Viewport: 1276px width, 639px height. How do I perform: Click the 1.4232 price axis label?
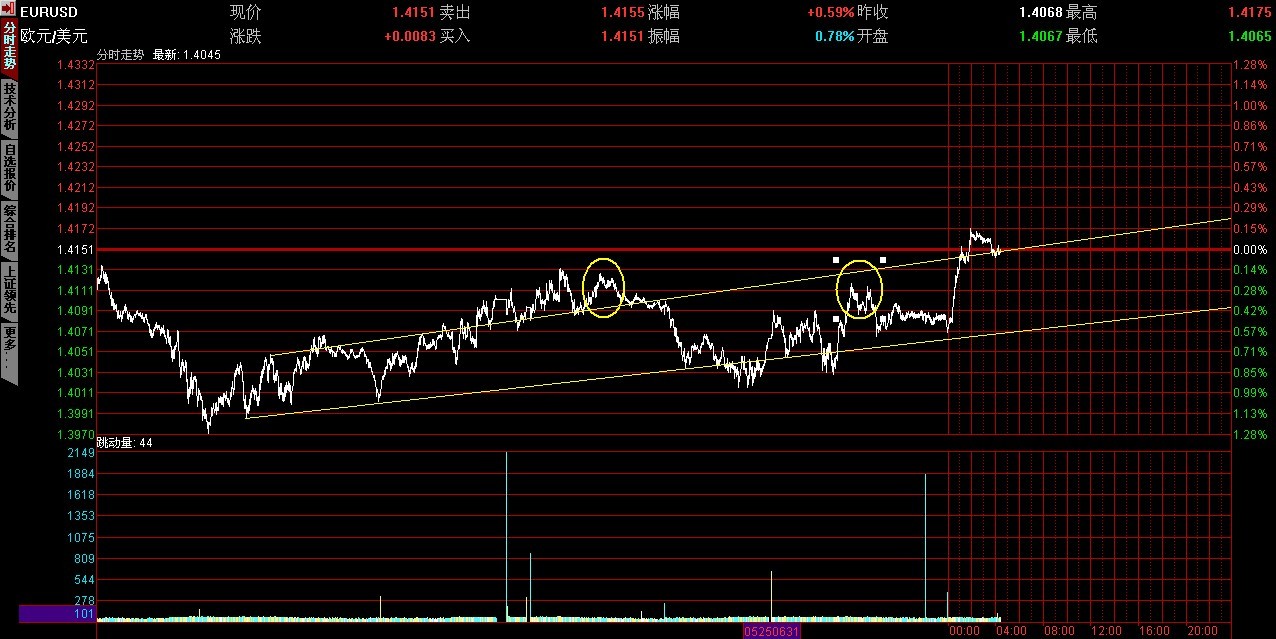pyautogui.click(x=76, y=167)
